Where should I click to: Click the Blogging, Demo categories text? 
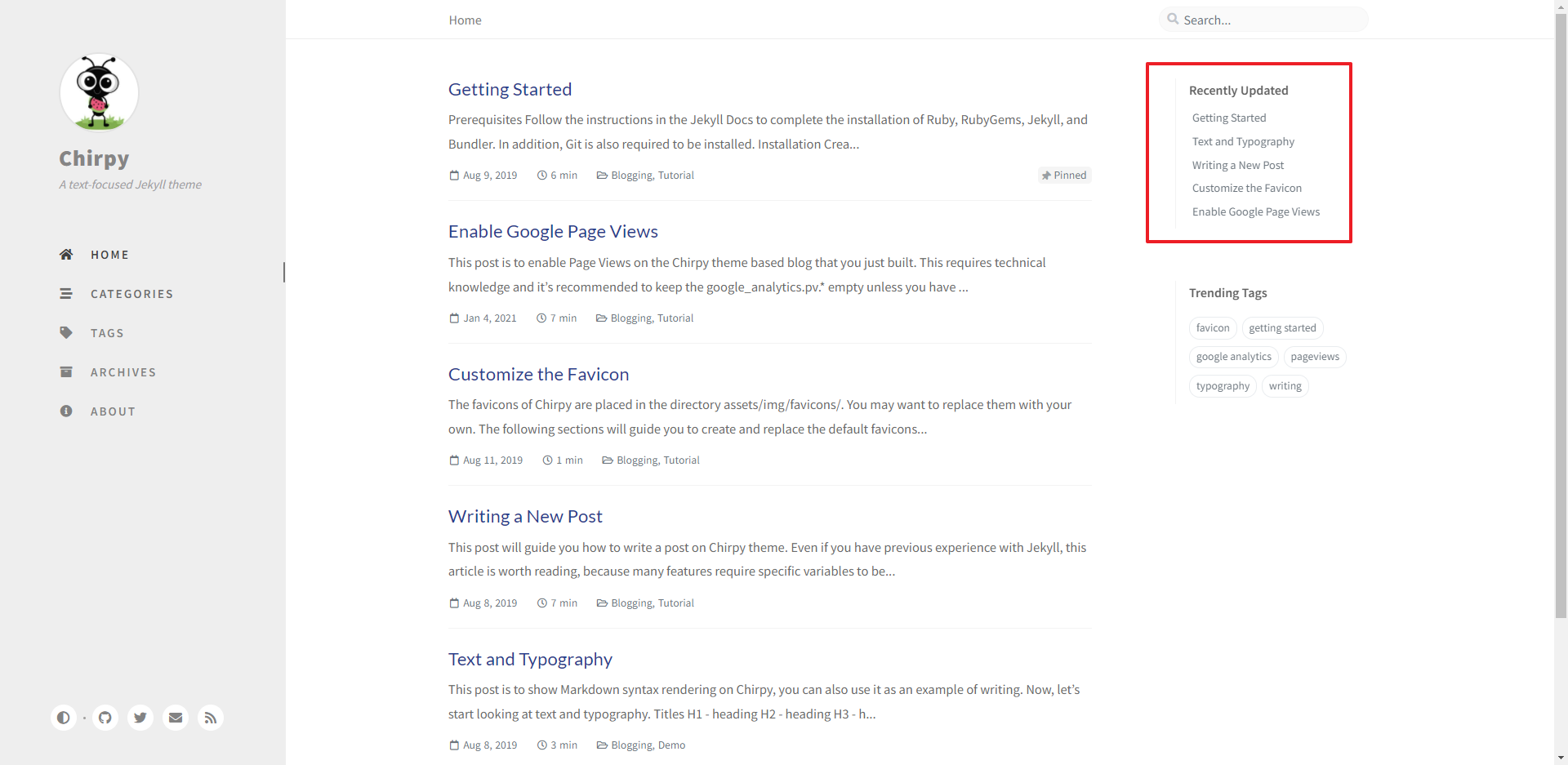point(648,745)
